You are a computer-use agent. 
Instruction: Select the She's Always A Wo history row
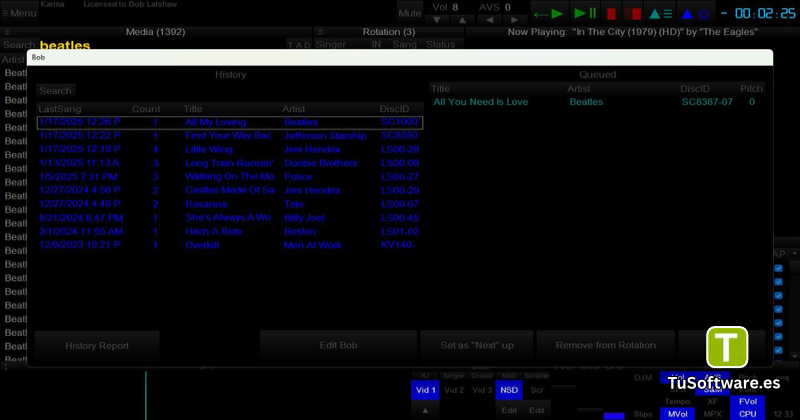coord(230,217)
